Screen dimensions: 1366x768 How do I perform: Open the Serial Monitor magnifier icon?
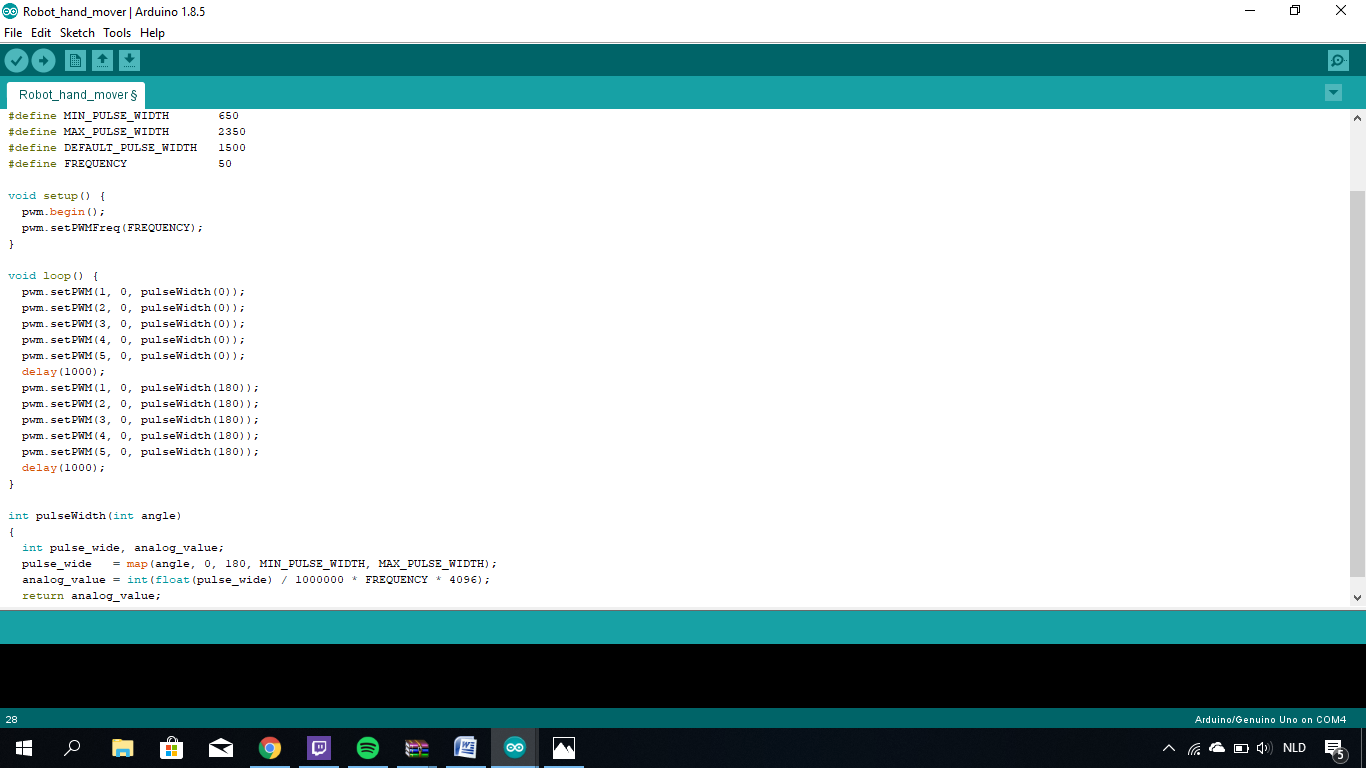[x=1338, y=61]
